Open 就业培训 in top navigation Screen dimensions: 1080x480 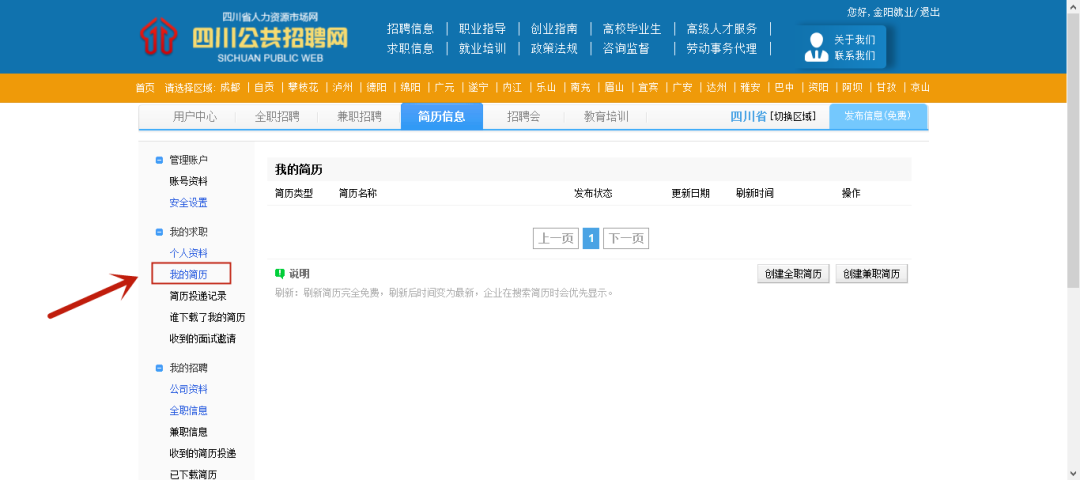point(482,49)
